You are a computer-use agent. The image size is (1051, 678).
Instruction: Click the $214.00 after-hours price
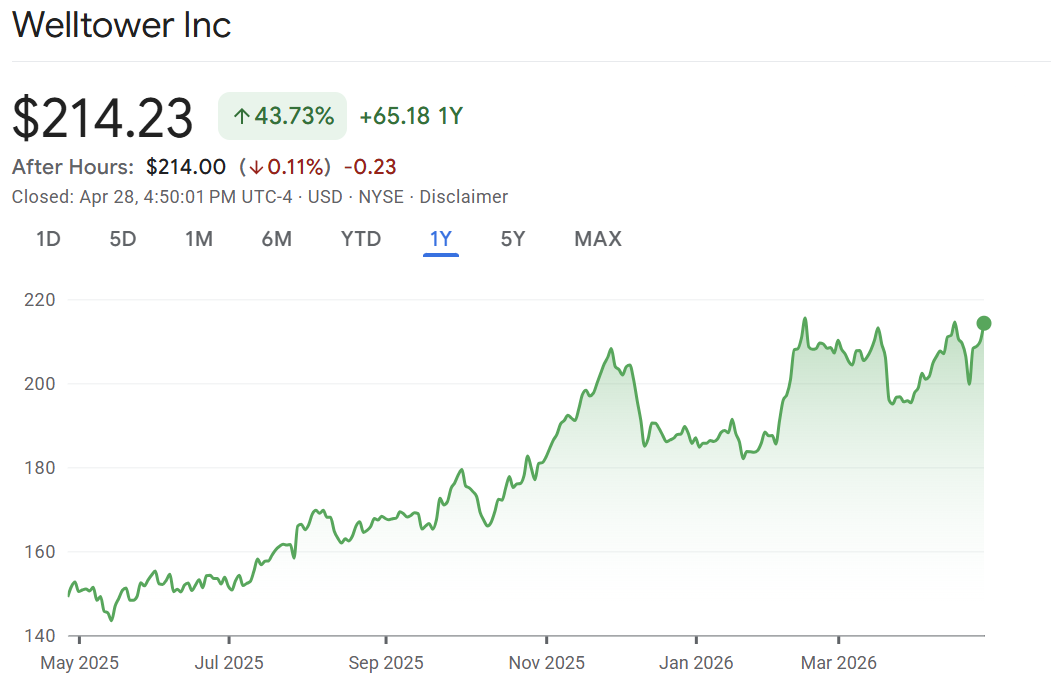click(x=186, y=167)
